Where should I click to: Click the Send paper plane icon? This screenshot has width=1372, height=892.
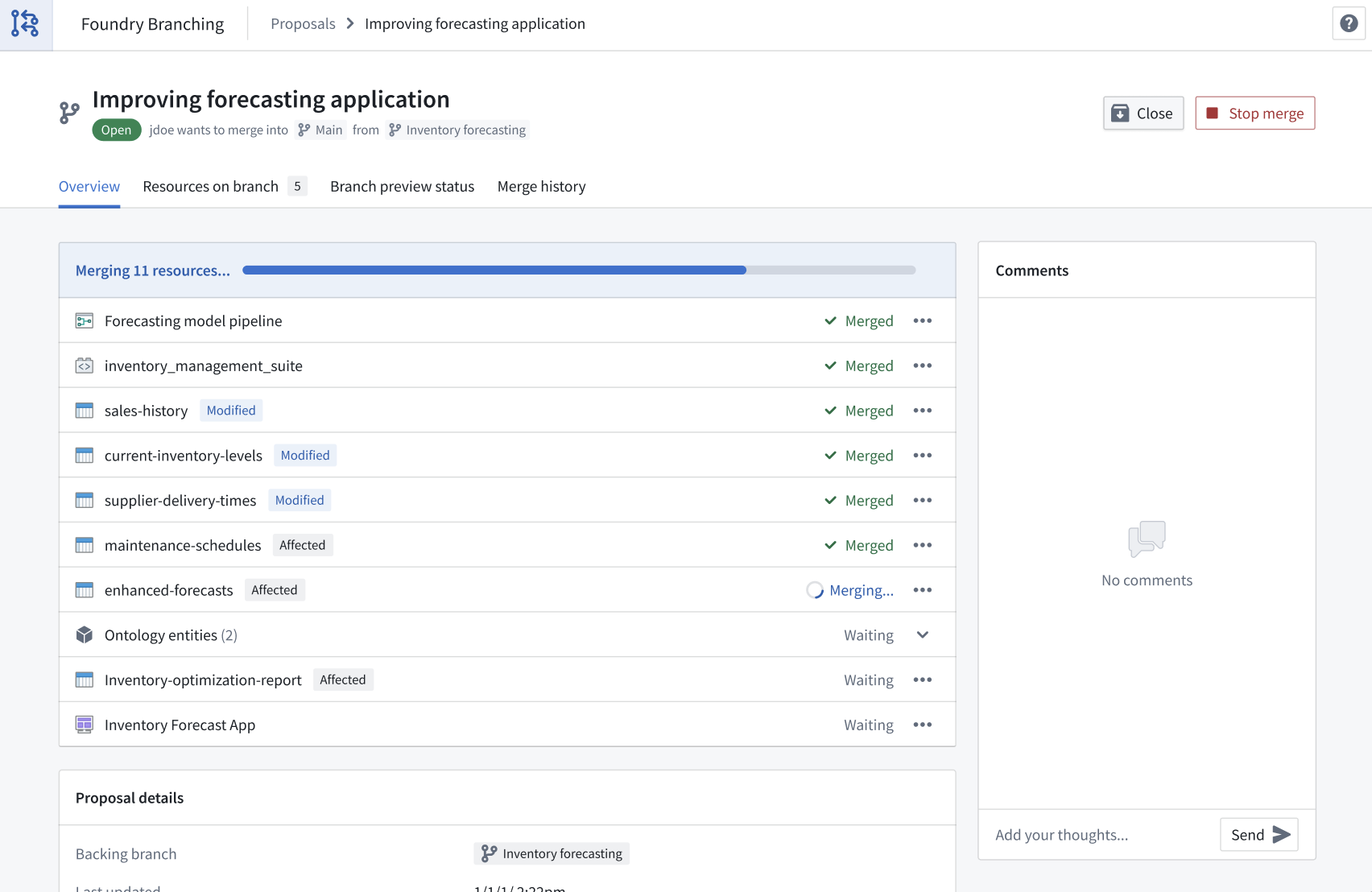(1281, 835)
